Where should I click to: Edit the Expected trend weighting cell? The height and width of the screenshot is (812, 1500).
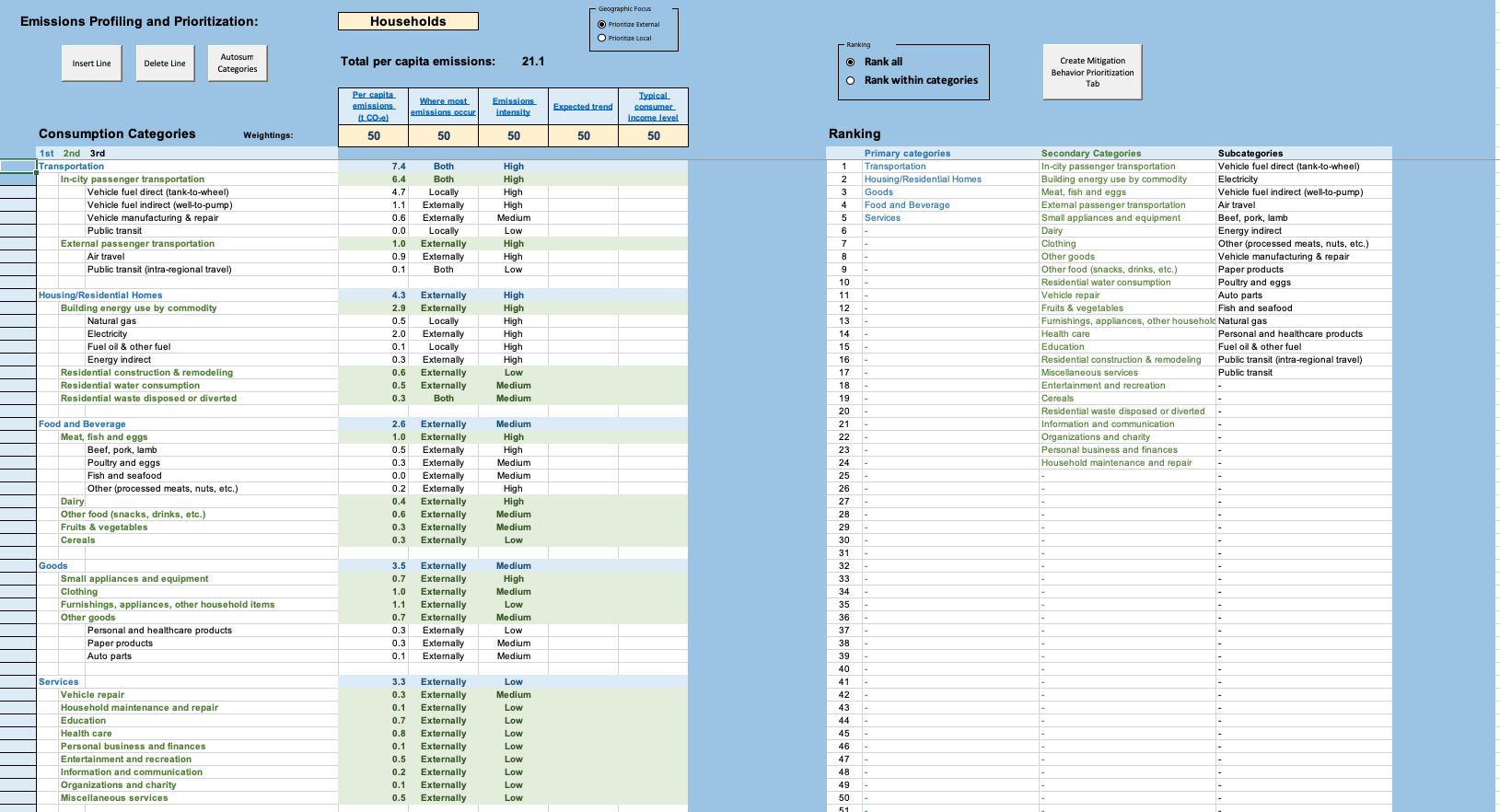tap(584, 135)
